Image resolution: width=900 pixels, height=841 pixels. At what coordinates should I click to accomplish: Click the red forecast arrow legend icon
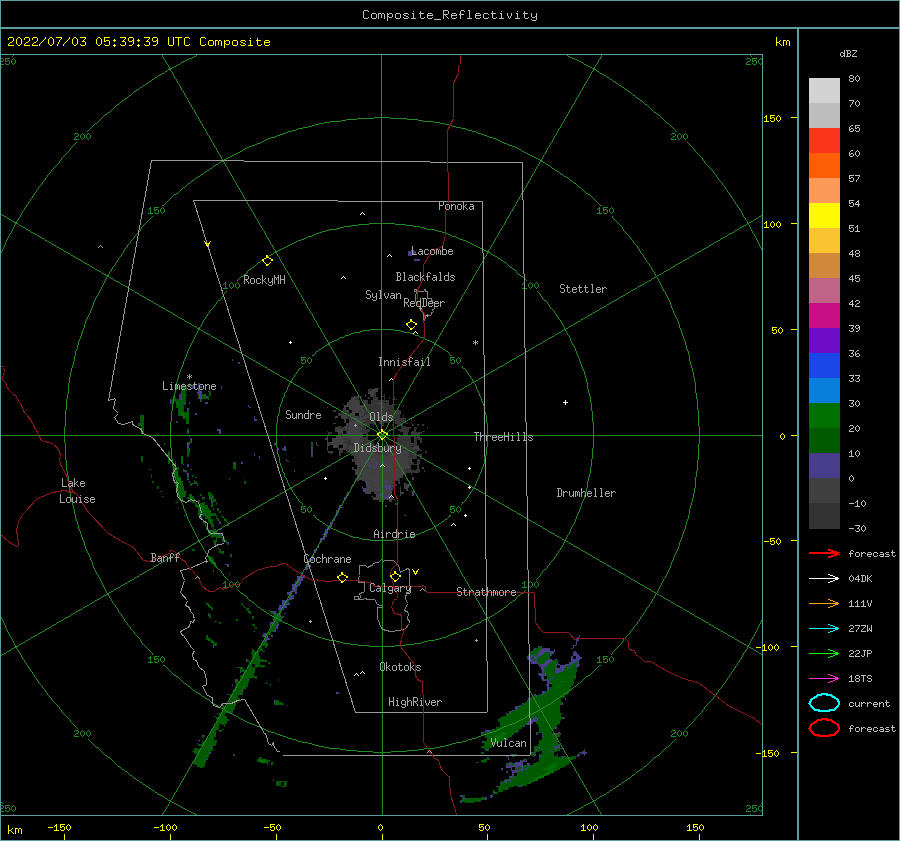point(824,553)
